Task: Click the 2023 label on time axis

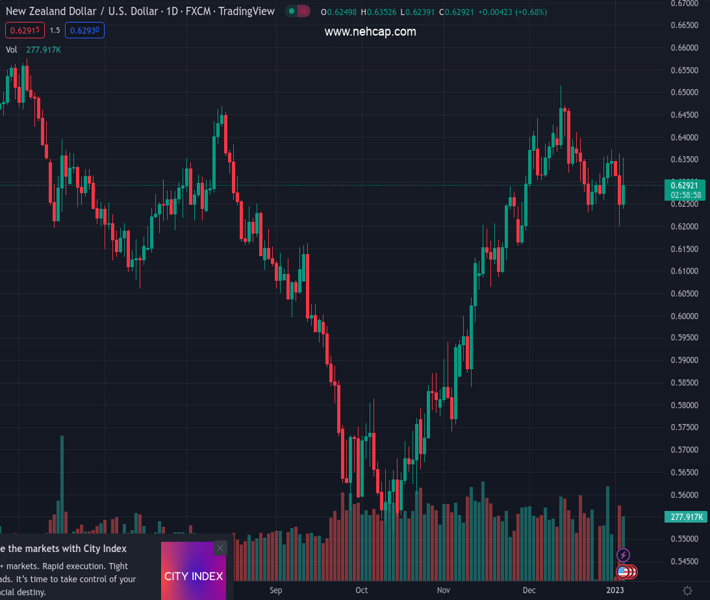Action: click(x=615, y=590)
